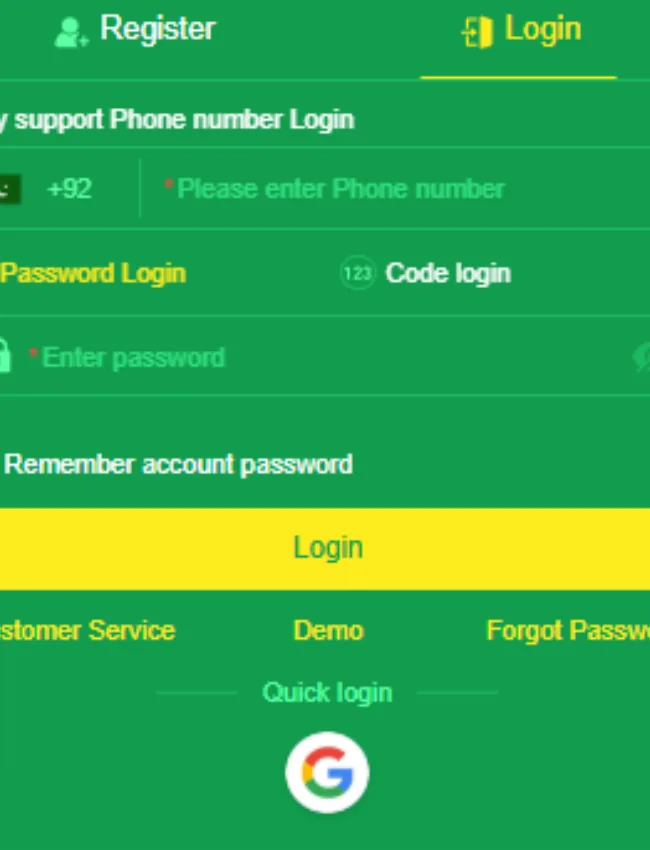The image size is (650, 850).
Task: Select the Login tab label
Action: click(542, 29)
